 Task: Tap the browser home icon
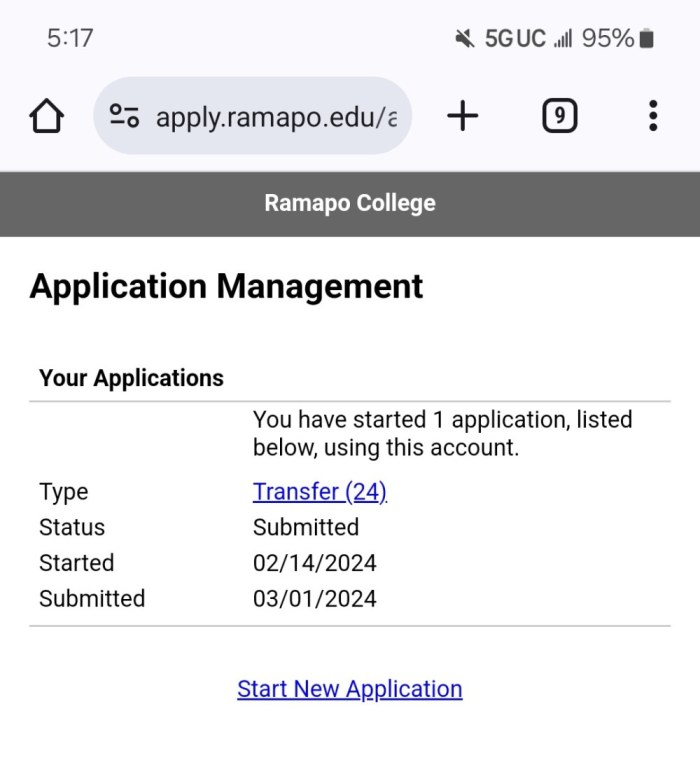coord(46,116)
